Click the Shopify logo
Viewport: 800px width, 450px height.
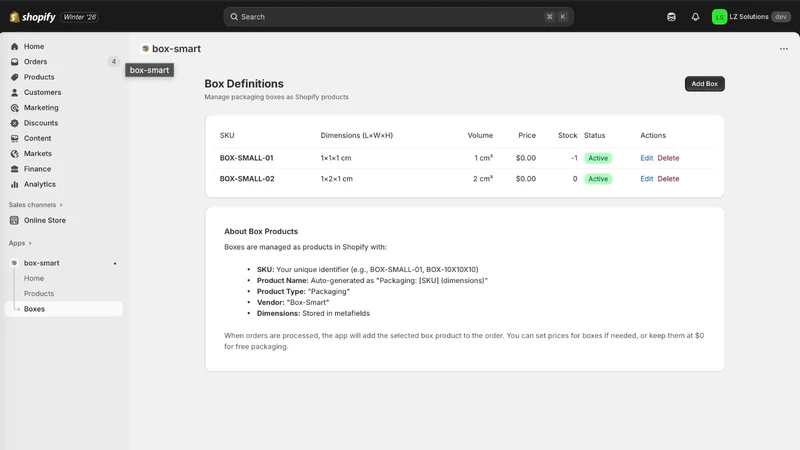pyautogui.click(x=32, y=17)
